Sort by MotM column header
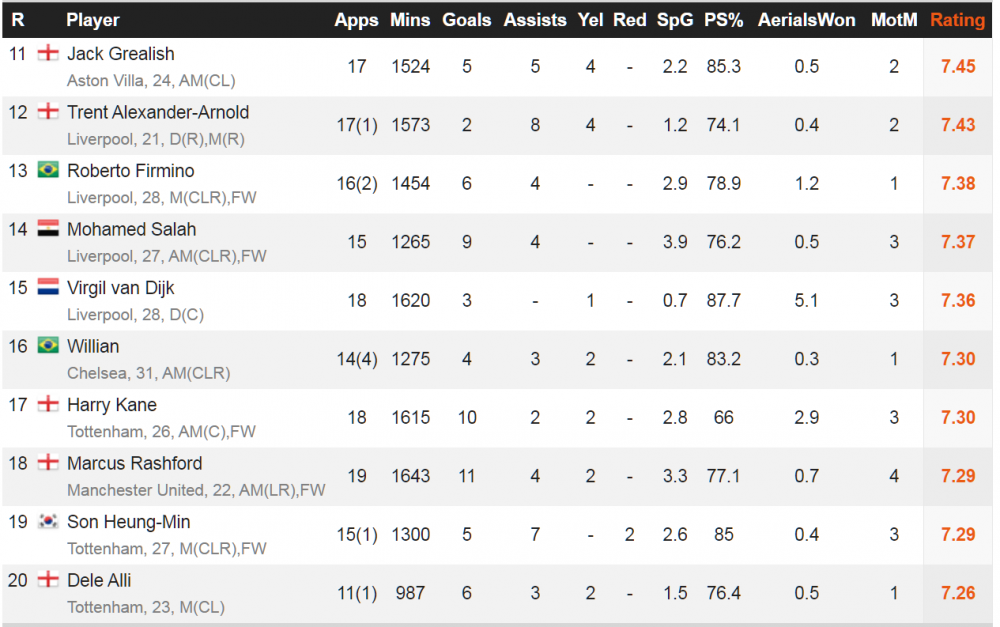This screenshot has width=1000, height=627. [894, 20]
